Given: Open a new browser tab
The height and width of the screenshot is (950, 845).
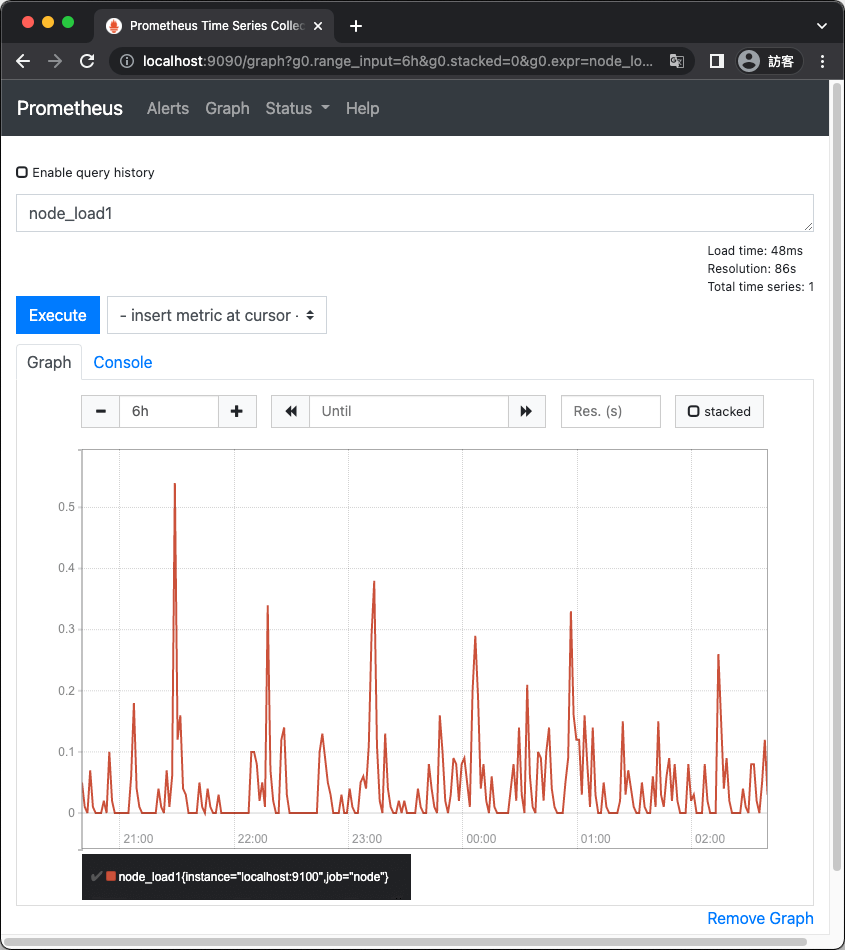Looking at the screenshot, I should 356,26.
